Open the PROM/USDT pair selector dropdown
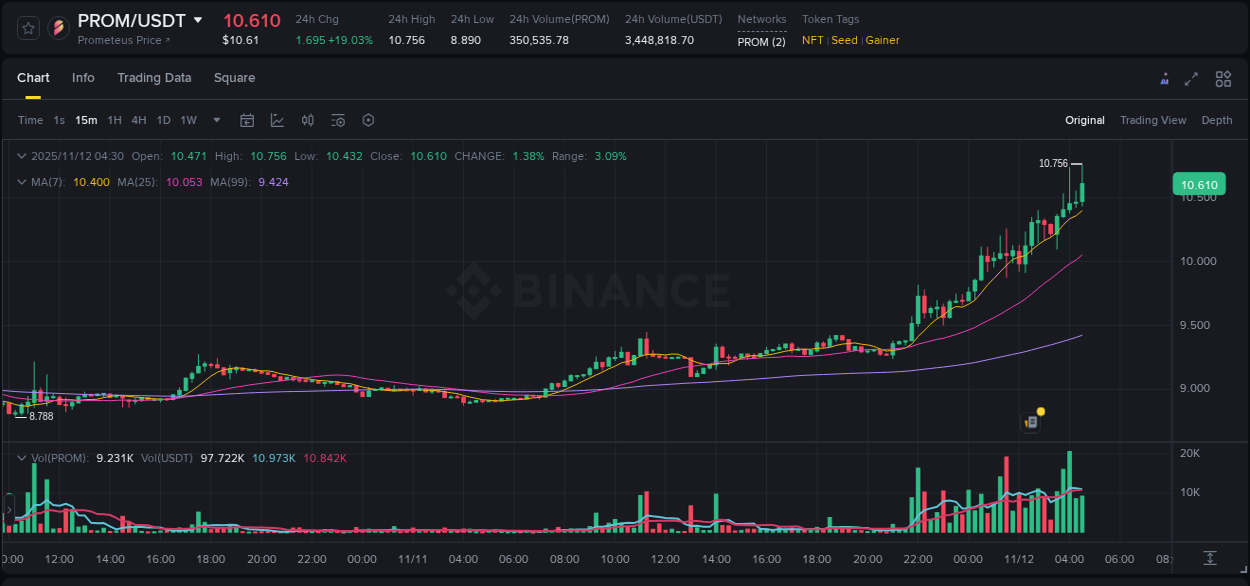Viewport: 1250px width, 586px height. [x=198, y=19]
